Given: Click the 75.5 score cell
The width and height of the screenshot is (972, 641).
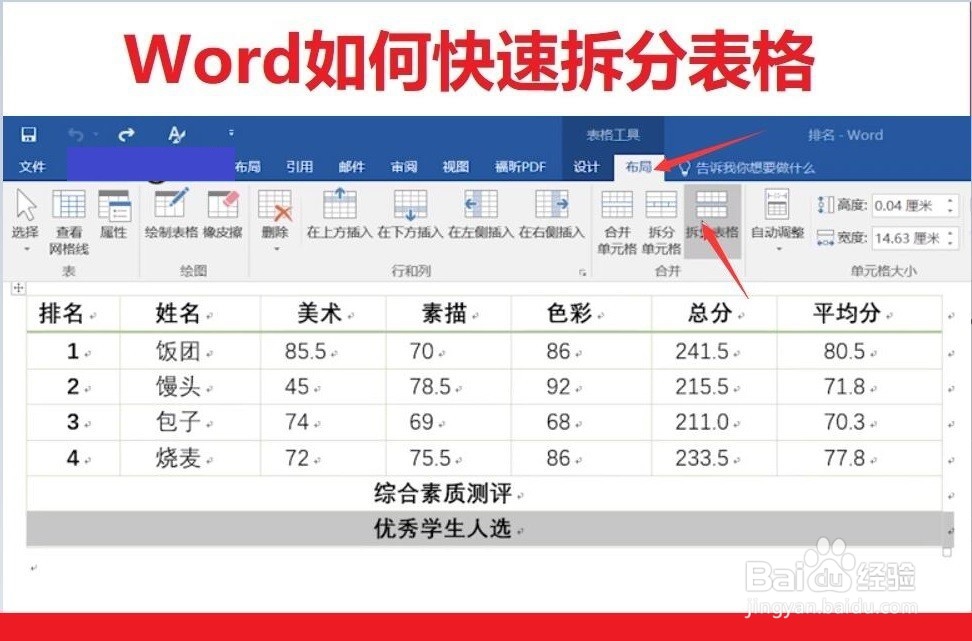Looking at the screenshot, I should (x=449, y=458).
